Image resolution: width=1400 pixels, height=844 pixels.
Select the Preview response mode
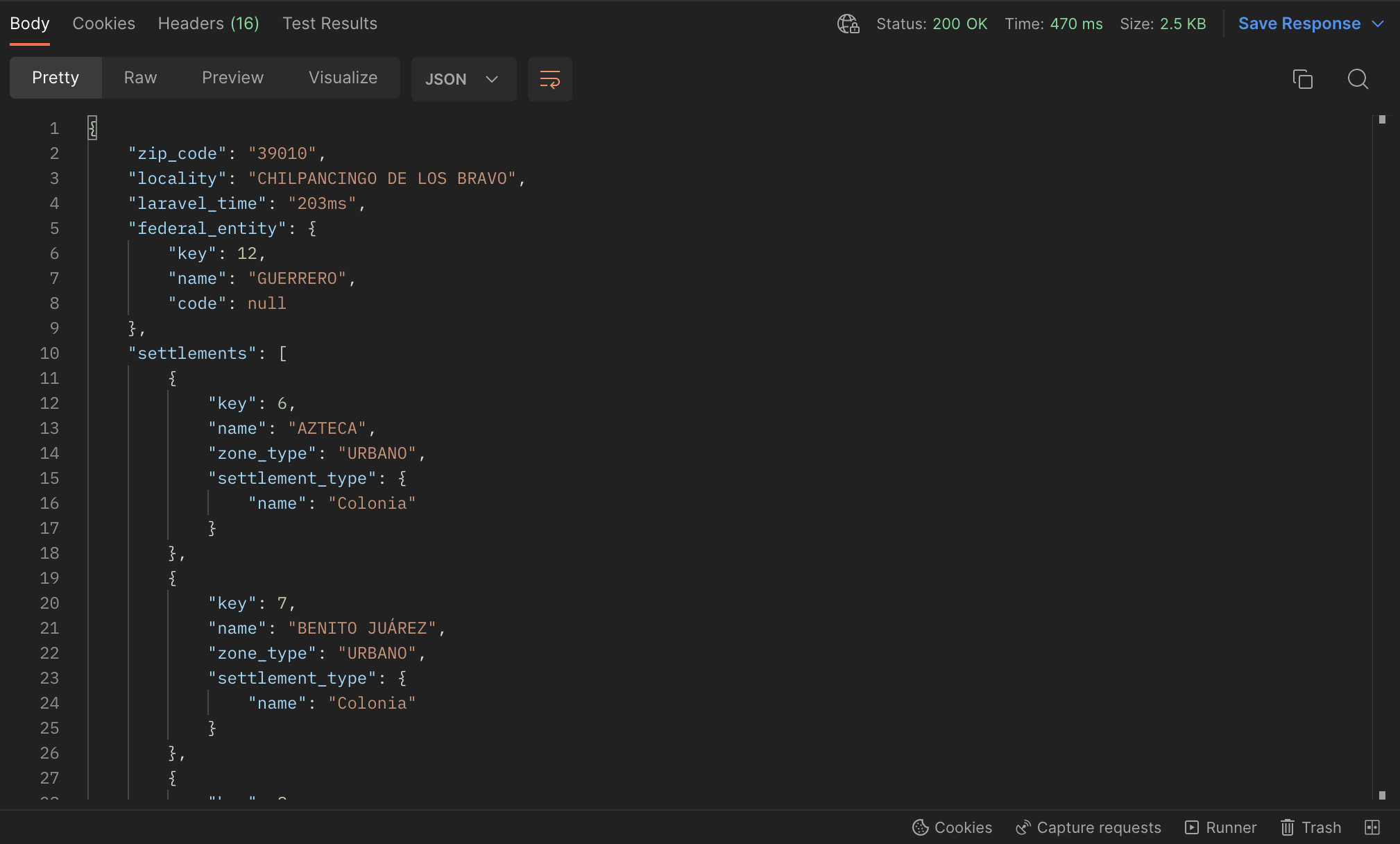click(x=233, y=78)
